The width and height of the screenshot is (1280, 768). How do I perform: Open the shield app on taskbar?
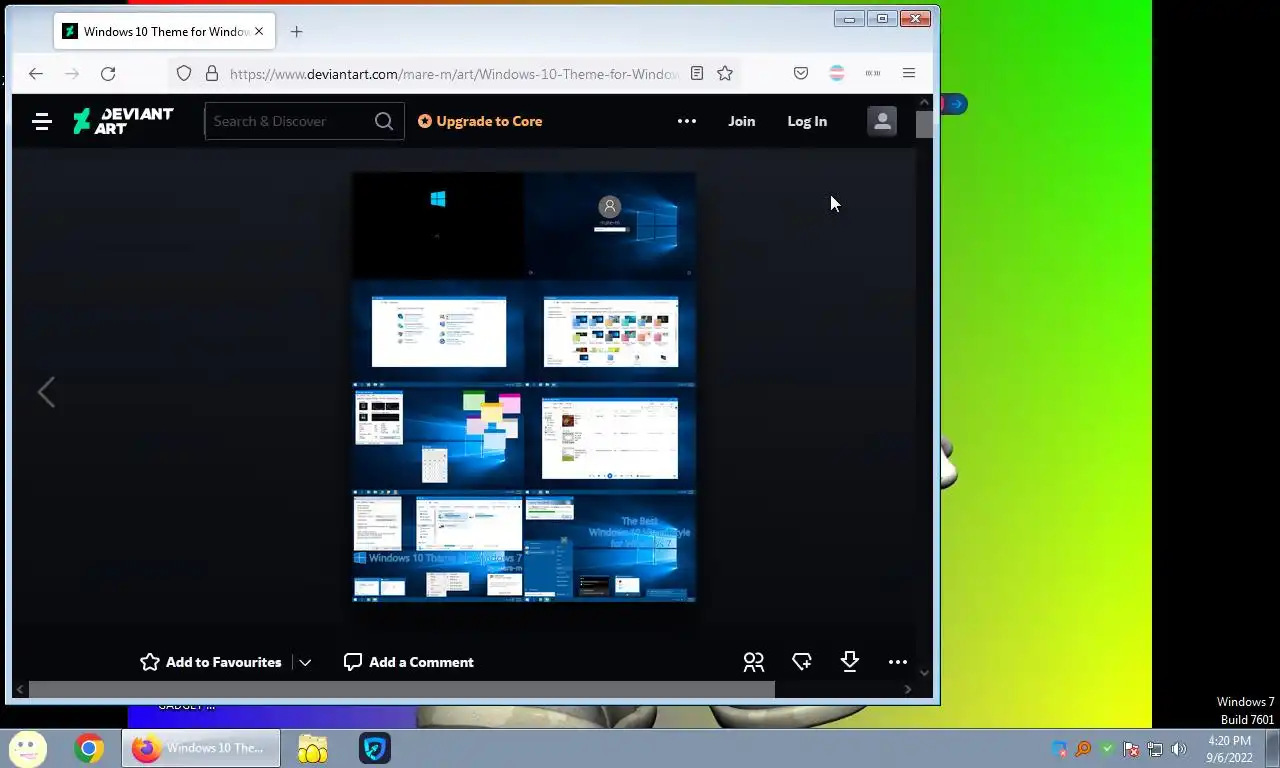(x=375, y=748)
